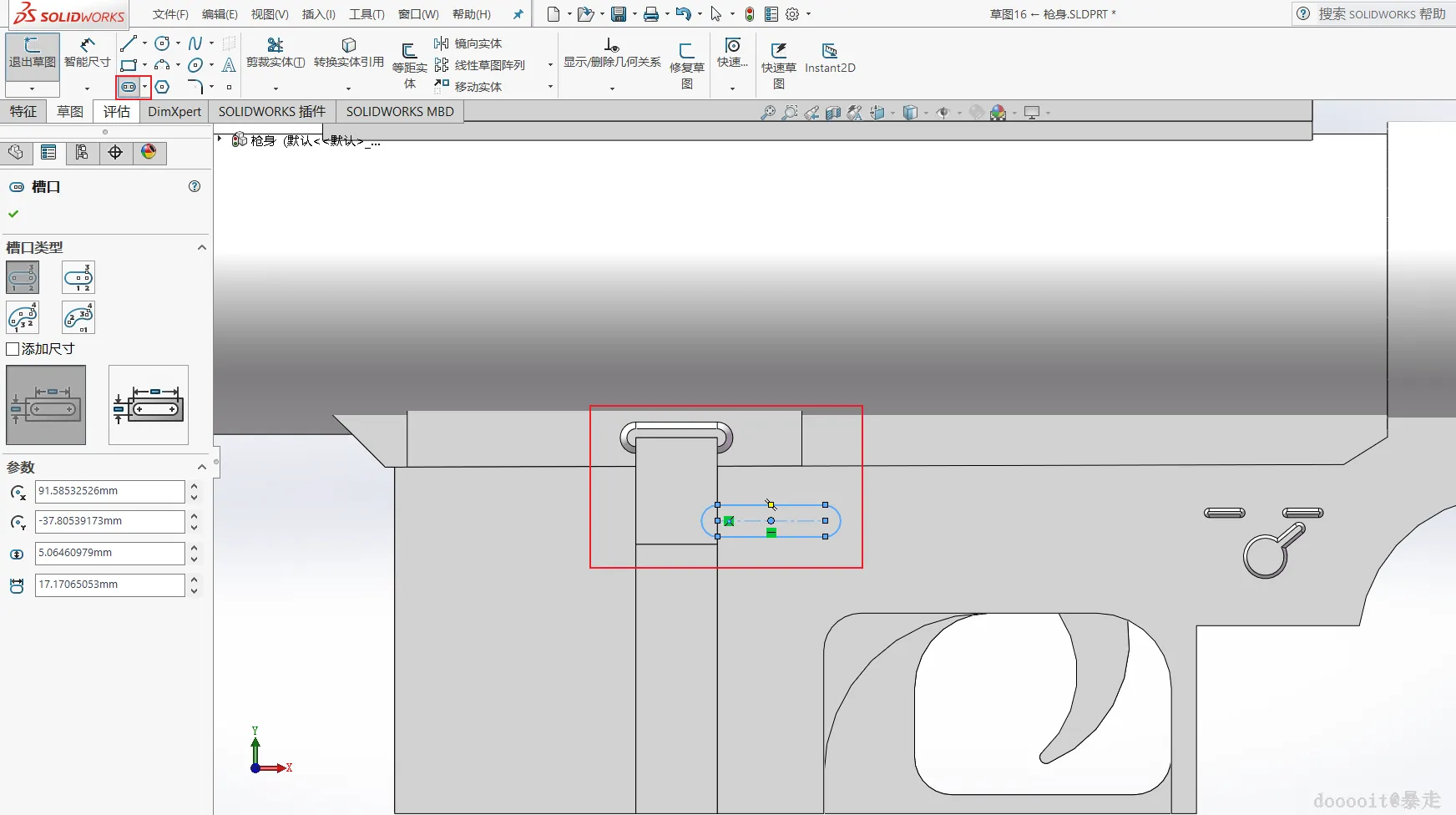
Task: Select straight slot type option
Action: [23, 277]
